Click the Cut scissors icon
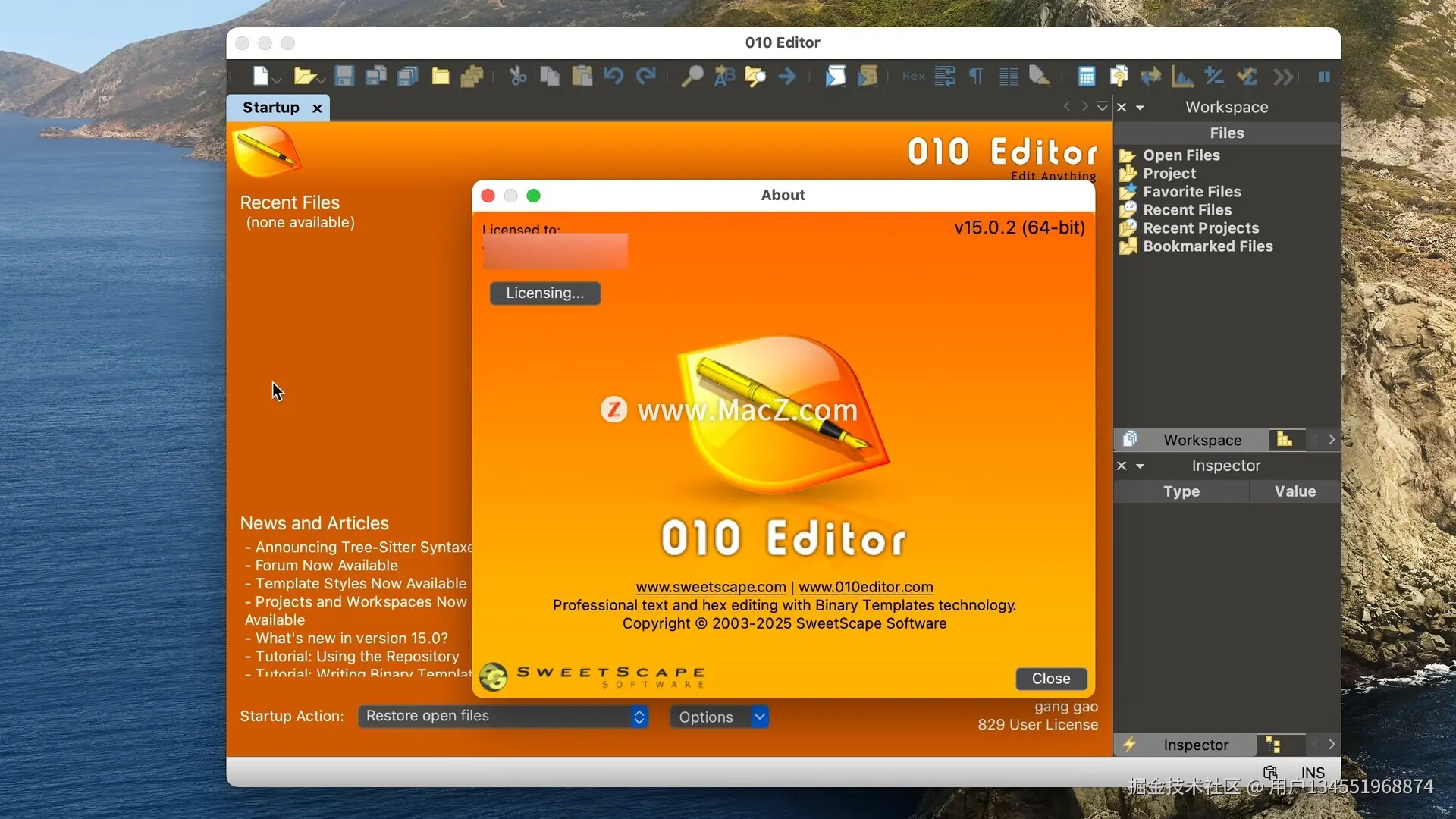Viewport: 1456px width, 819px height. pos(518,77)
